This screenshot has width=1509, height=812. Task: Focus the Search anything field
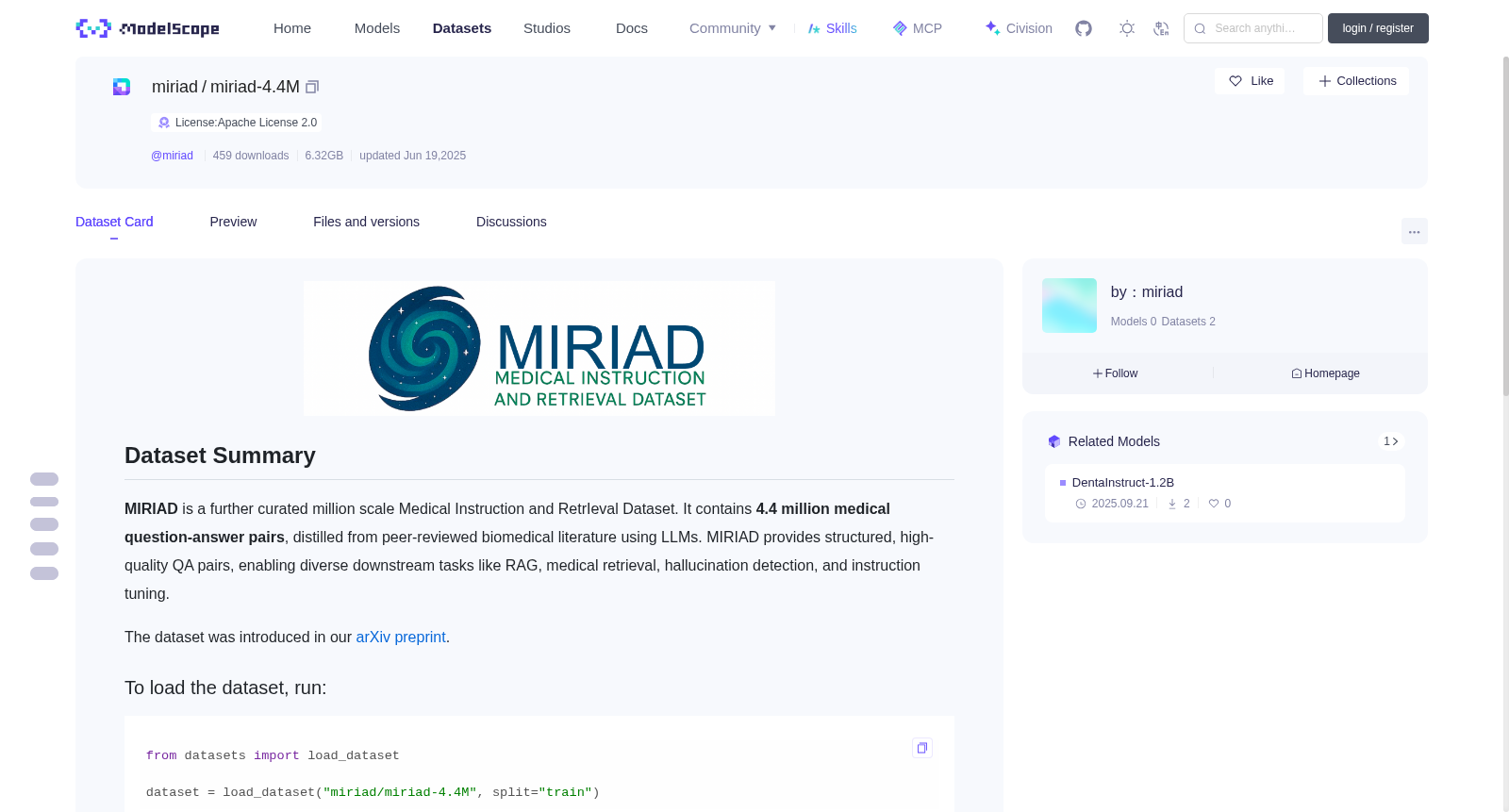(x=1253, y=28)
